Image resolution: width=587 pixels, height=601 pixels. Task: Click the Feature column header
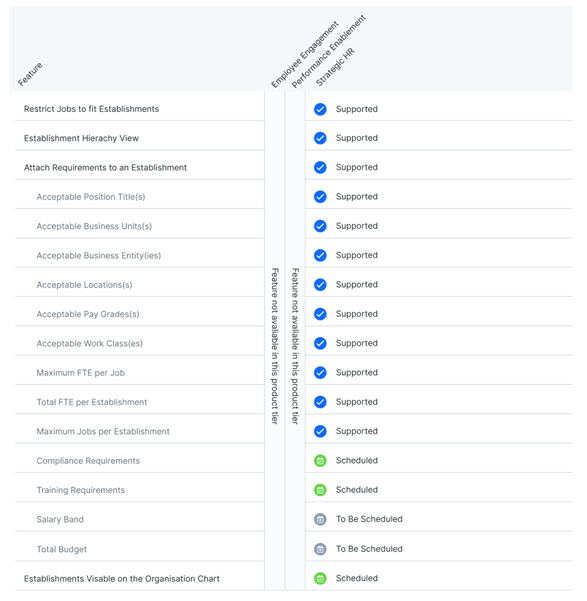(30, 74)
